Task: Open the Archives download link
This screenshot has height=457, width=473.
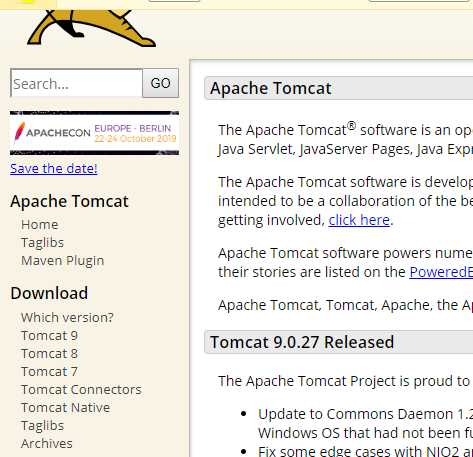Action: (47, 443)
